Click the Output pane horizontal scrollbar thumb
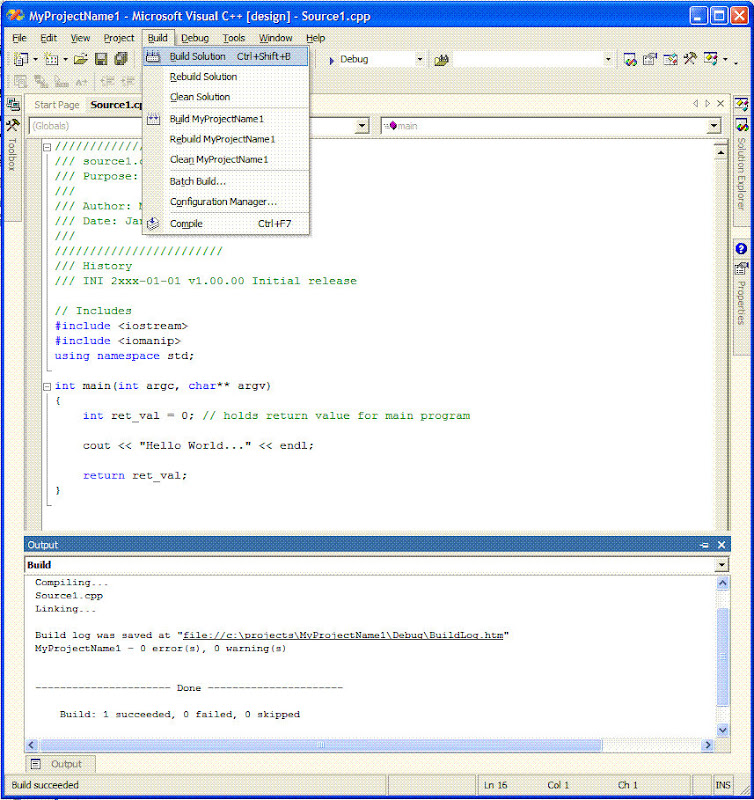754x800 pixels. tap(321, 745)
